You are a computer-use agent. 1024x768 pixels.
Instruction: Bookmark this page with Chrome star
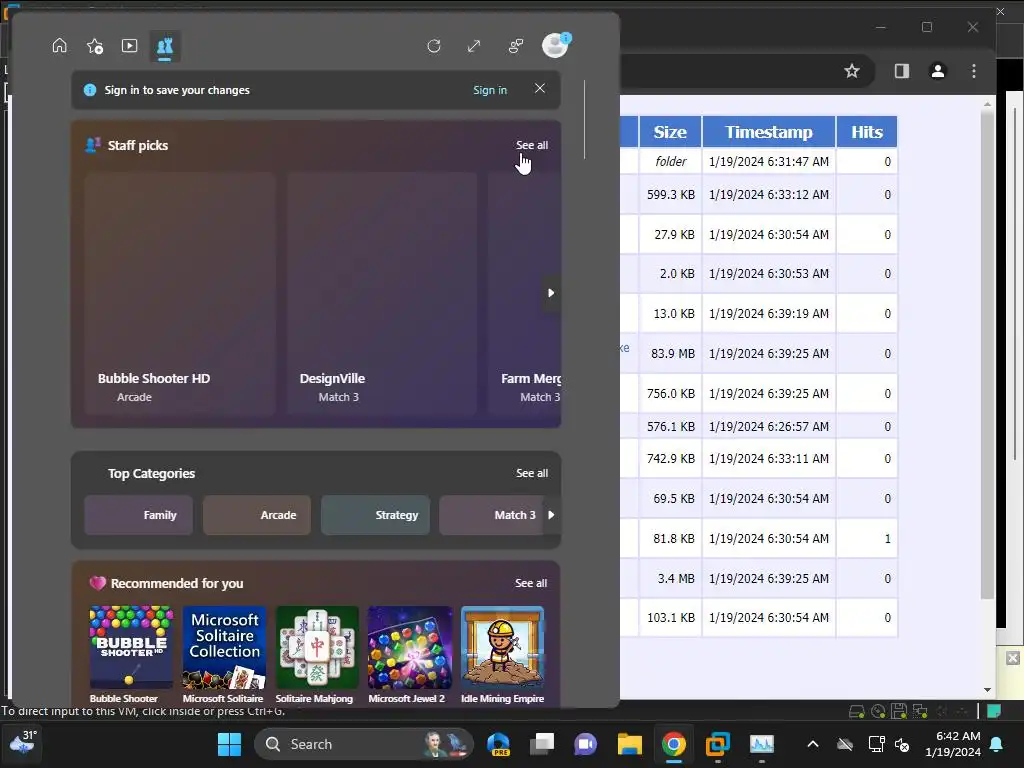point(852,71)
